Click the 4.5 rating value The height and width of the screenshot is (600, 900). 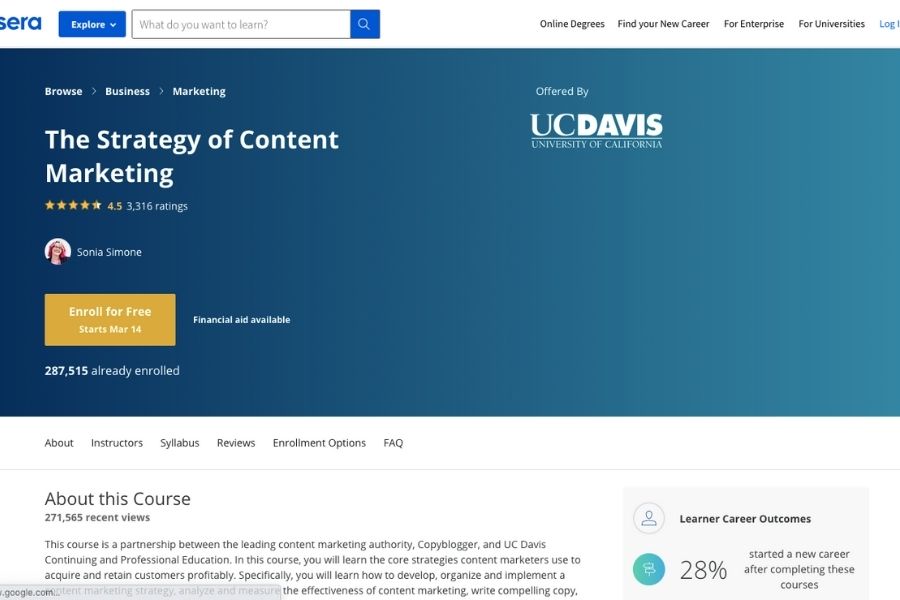tap(115, 206)
